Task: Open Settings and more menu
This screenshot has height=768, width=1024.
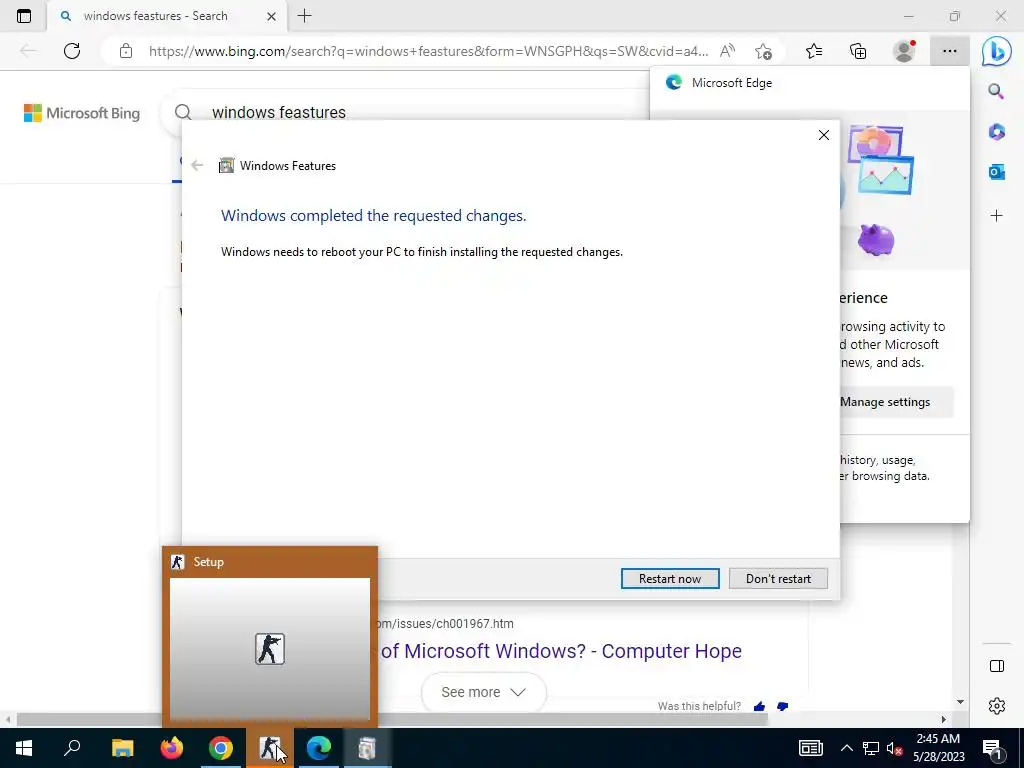Action: click(950, 51)
